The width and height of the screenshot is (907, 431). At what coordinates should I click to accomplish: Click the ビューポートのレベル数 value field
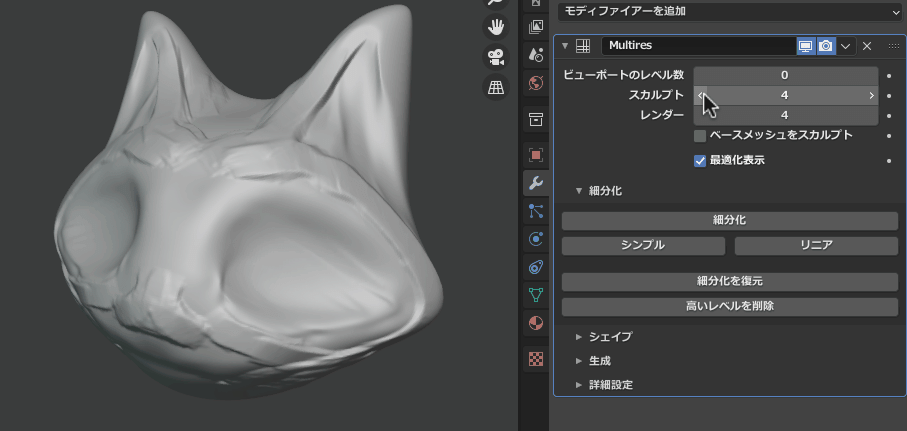[x=786, y=75]
